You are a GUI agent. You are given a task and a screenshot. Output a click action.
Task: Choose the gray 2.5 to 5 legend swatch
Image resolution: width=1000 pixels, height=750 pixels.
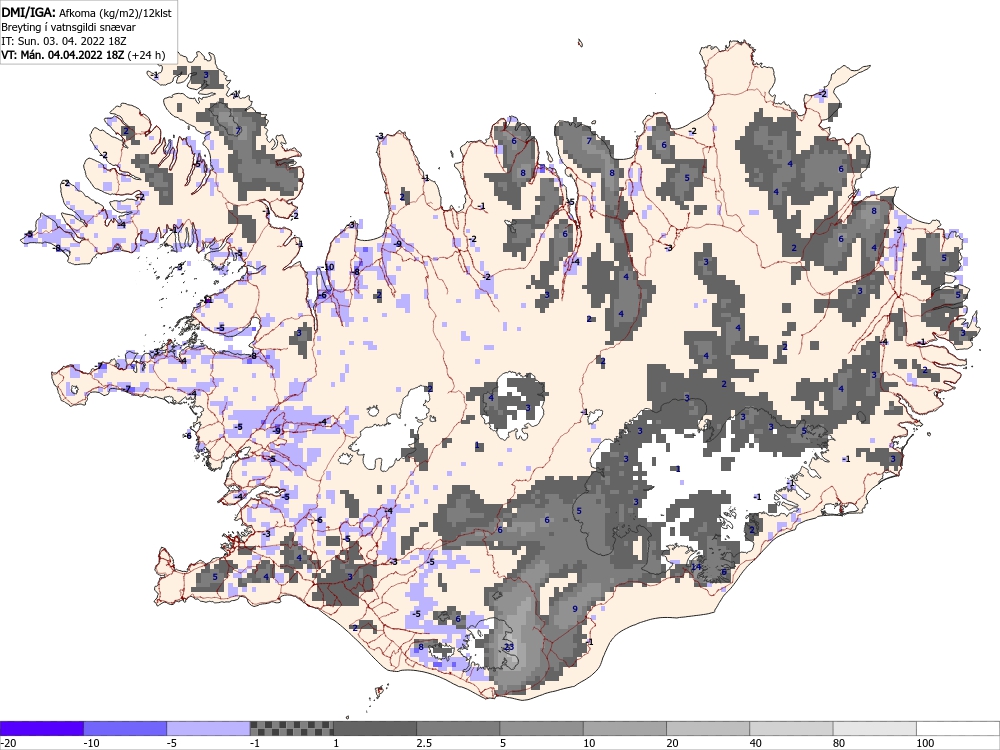pos(458,728)
